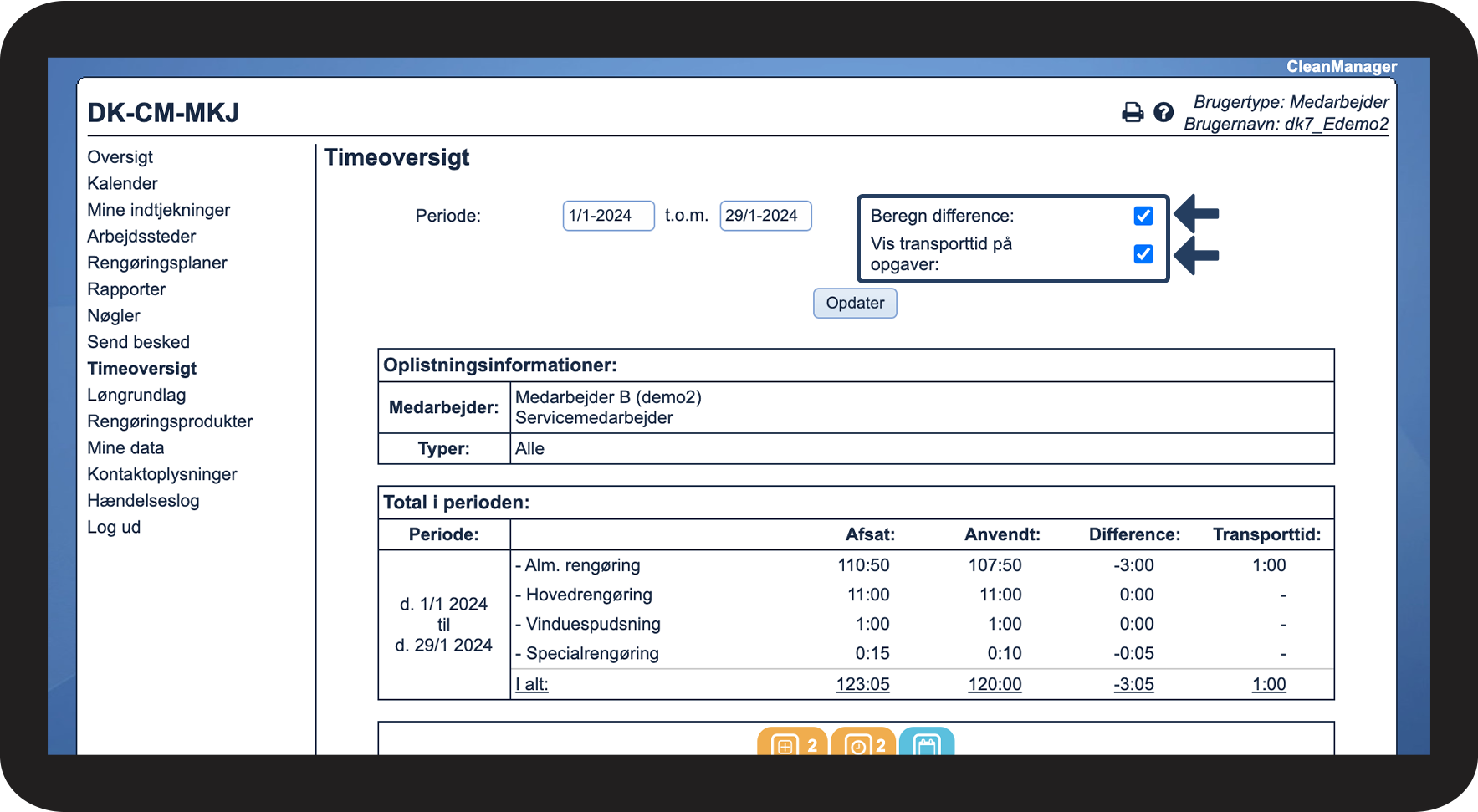This screenshot has height=812, width=1478.
Task: Click the orange plus-box button showing 2
Action: 792,743
